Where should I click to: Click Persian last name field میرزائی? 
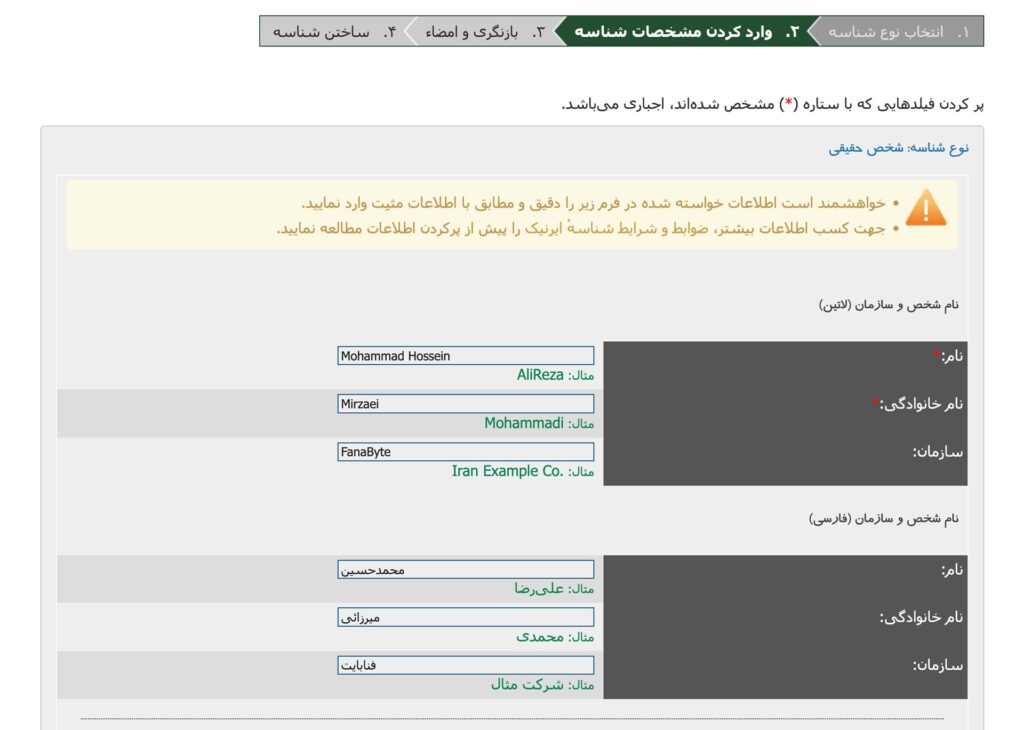pos(466,617)
